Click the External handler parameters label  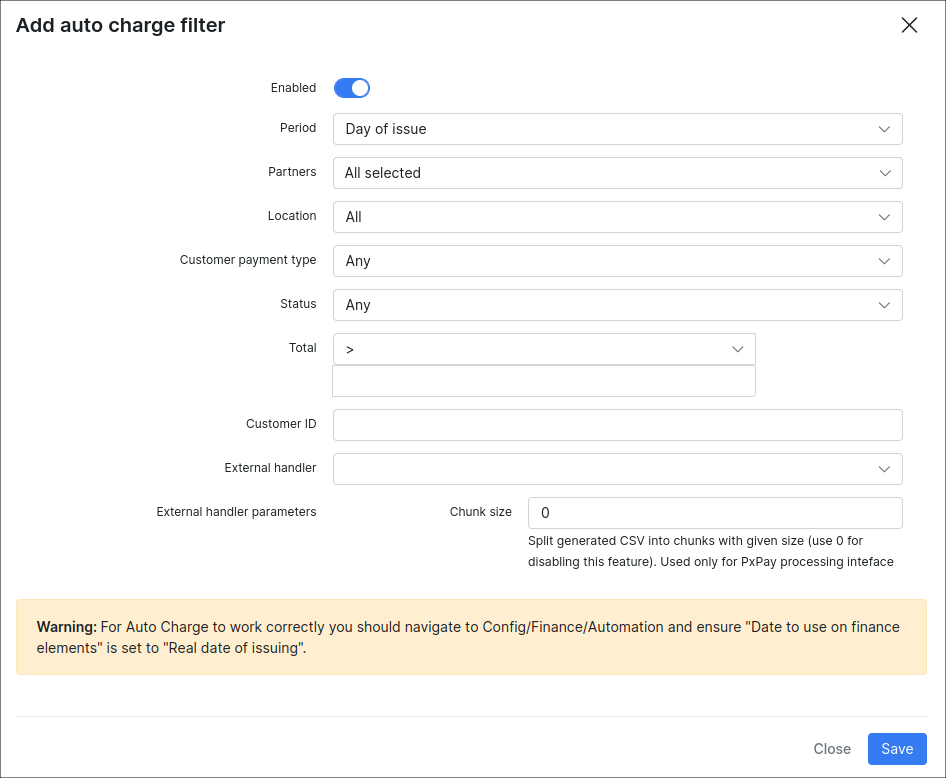tap(236, 512)
